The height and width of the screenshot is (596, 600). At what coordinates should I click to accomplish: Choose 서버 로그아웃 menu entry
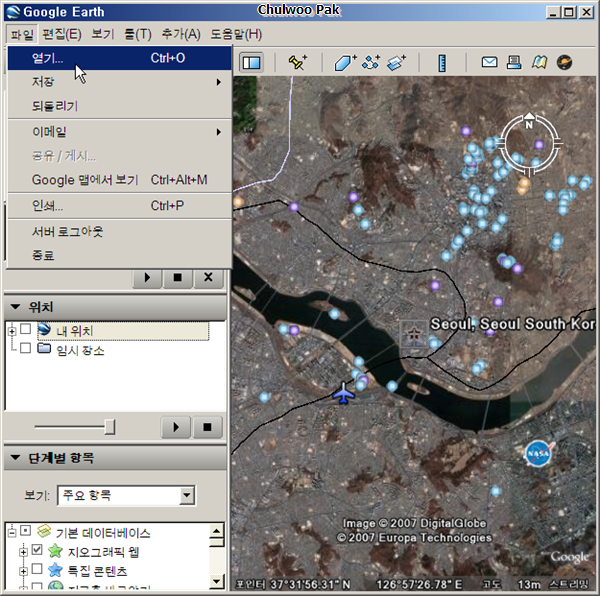(x=119, y=231)
